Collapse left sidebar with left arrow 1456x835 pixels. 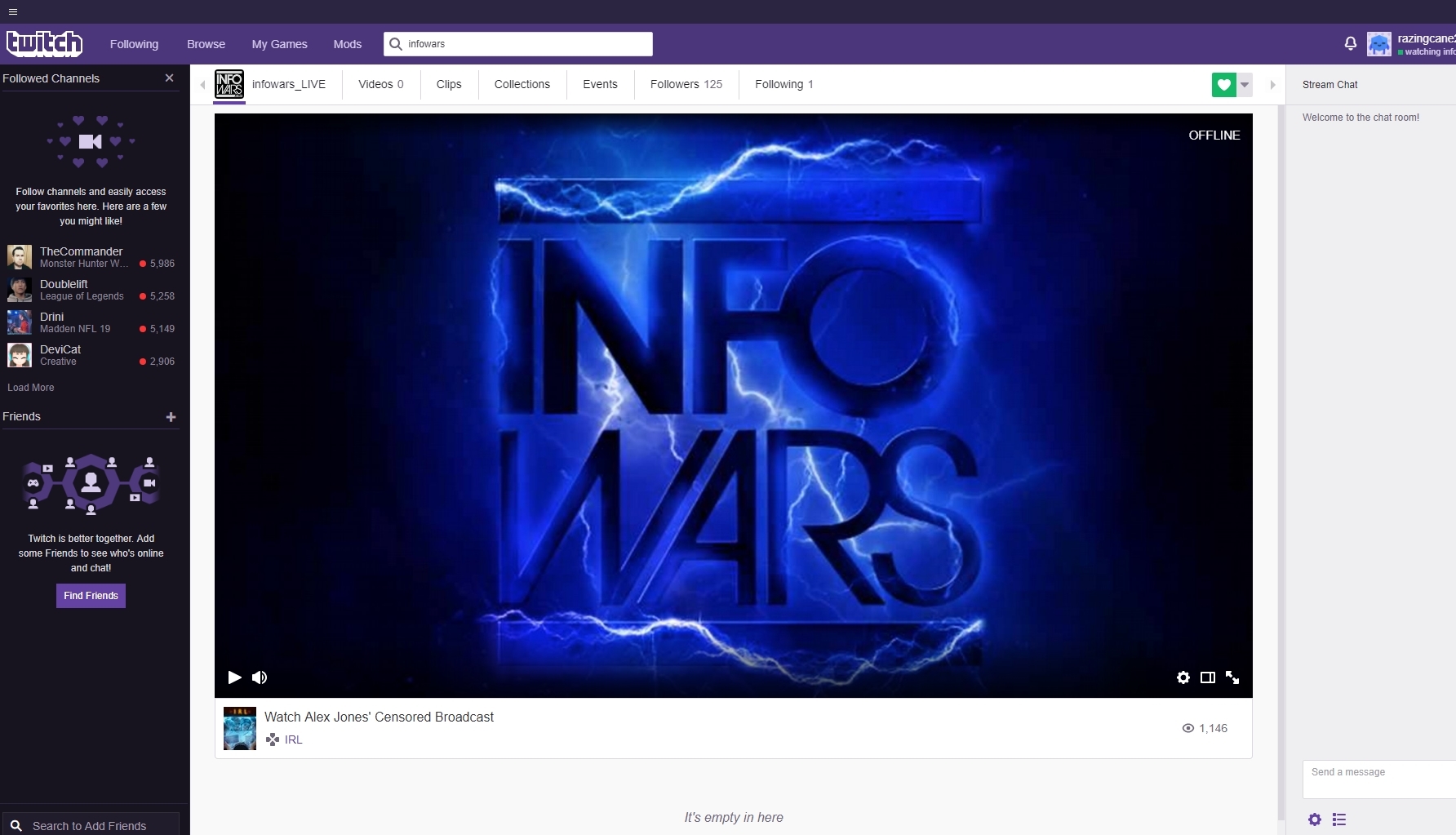pyautogui.click(x=202, y=85)
